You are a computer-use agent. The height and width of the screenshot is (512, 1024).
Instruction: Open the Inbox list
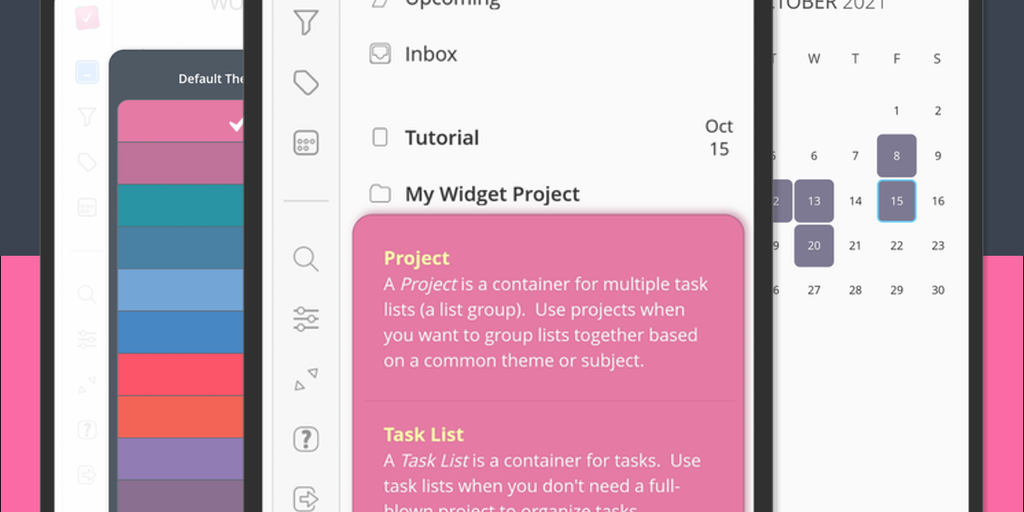point(431,54)
